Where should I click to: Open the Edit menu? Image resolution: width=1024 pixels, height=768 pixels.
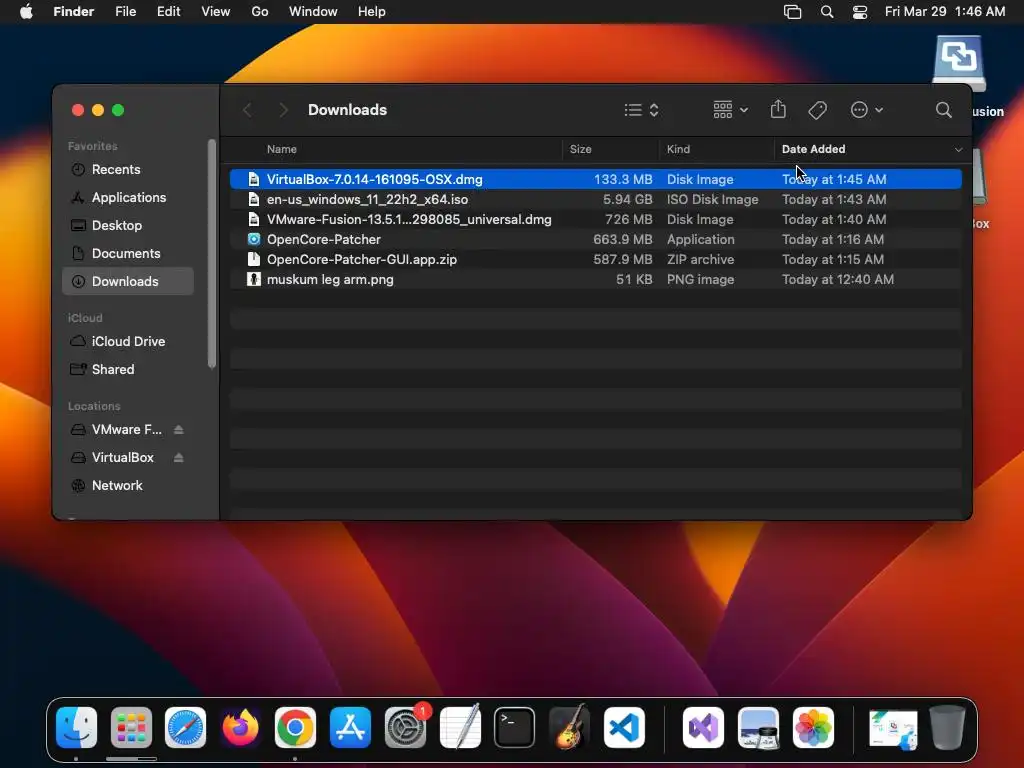[168, 12]
